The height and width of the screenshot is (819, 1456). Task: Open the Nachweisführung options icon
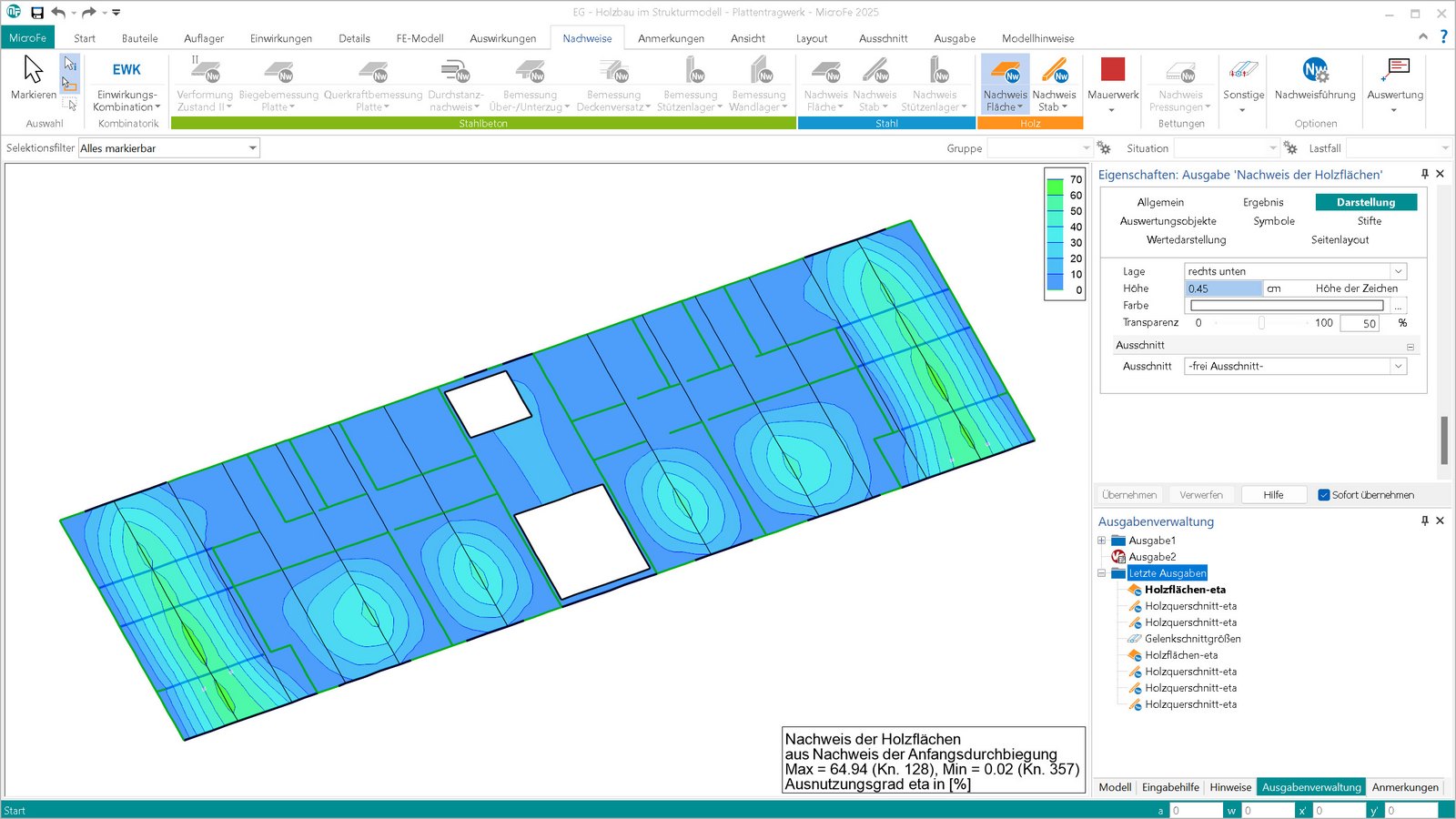(x=1315, y=70)
